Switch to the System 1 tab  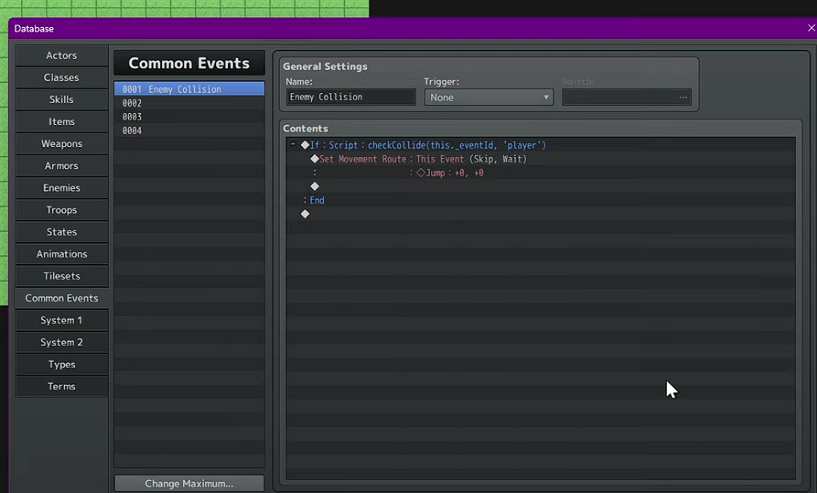(61, 320)
